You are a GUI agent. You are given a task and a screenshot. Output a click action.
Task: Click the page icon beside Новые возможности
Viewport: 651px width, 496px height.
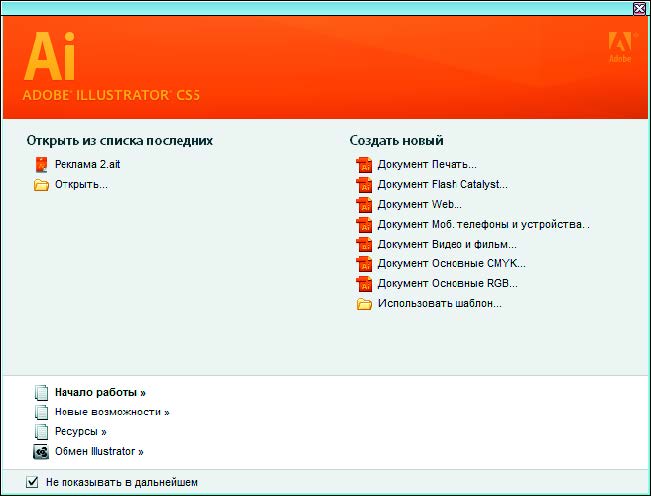42,412
